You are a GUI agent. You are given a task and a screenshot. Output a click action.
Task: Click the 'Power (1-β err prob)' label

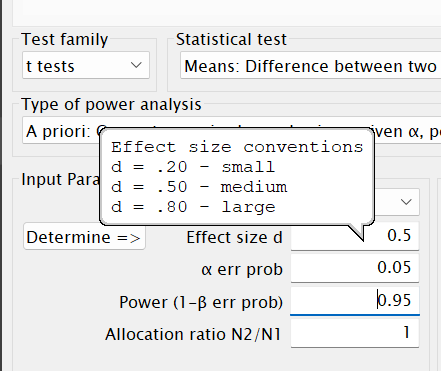pos(201,302)
